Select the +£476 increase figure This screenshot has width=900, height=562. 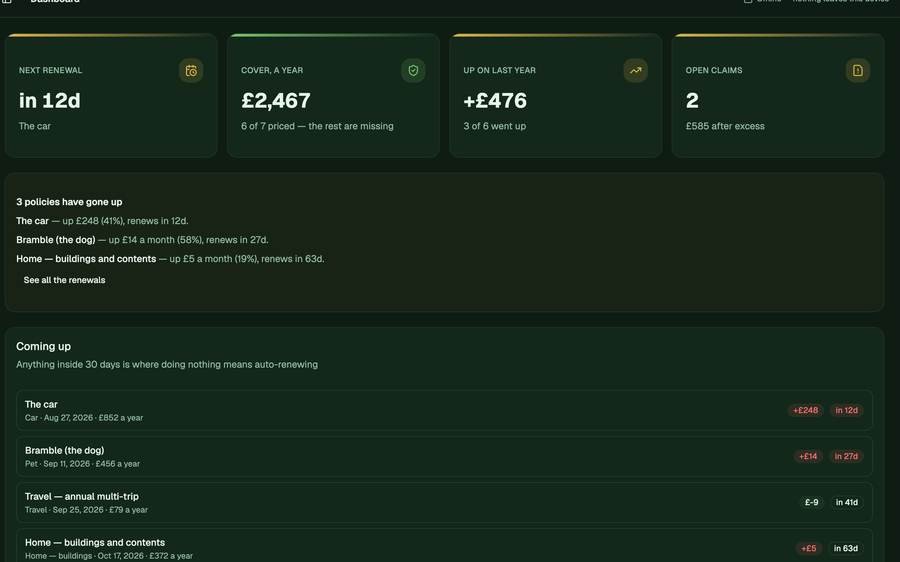pyautogui.click(x=495, y=100)
